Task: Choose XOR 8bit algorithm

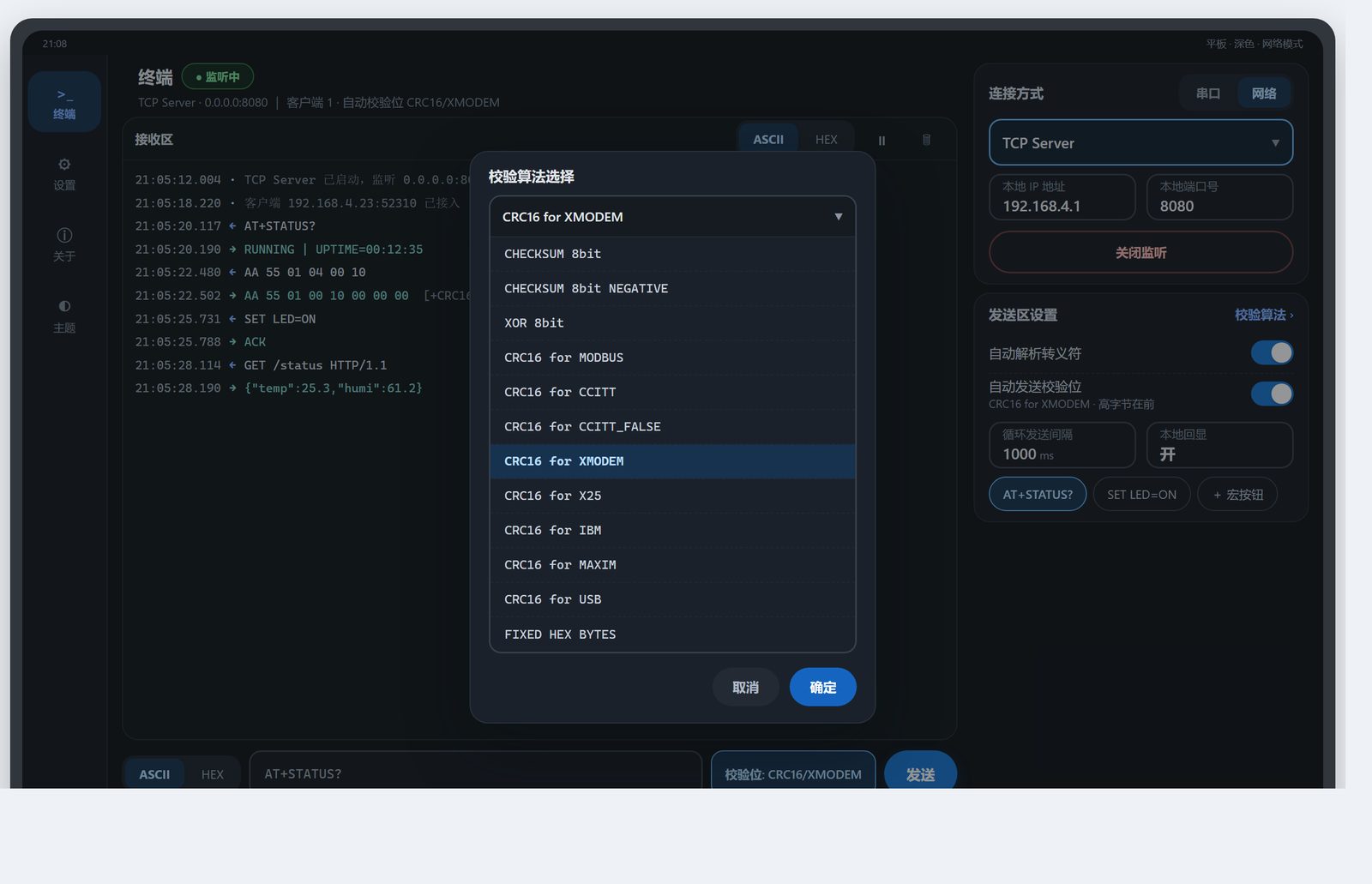Action: click(672, 322)
